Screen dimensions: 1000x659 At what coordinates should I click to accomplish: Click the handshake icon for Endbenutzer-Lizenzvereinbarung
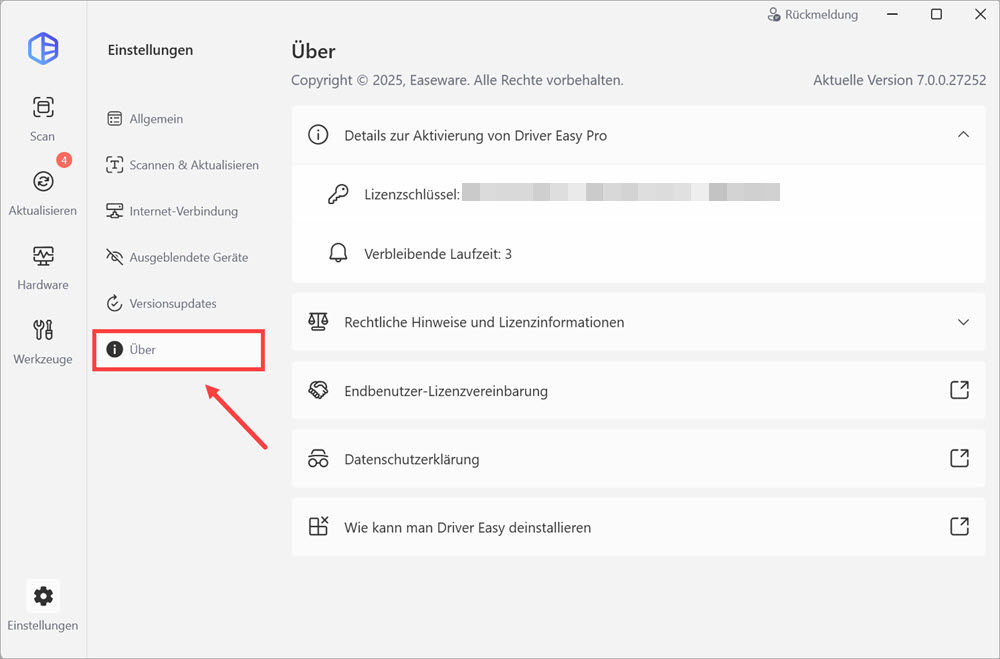318,390
